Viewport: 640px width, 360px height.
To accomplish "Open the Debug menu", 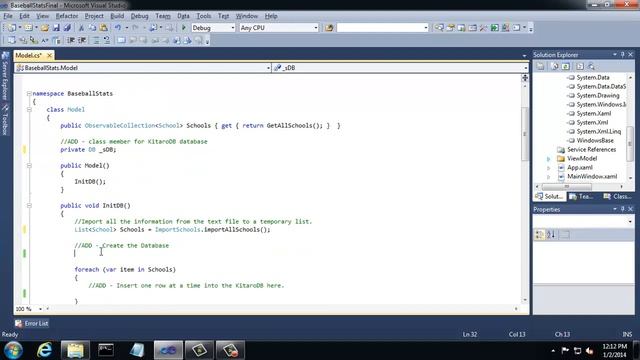I will (139, 16).
